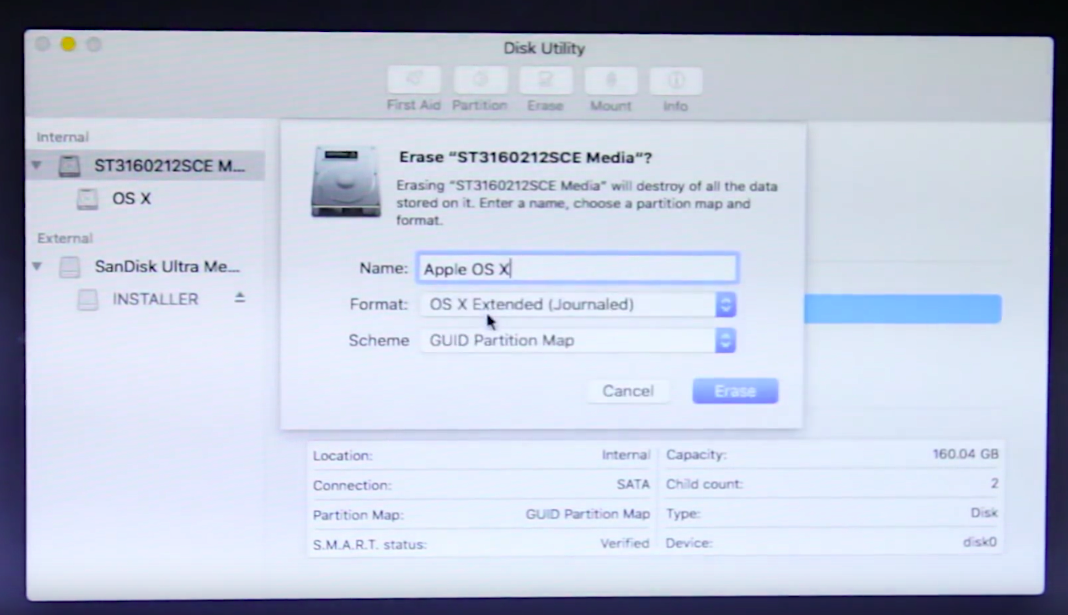Image resolution: width=1068 pixels, height=615 pixels.
Task: Click the hard drive image in Erase dialog
Action: click(346, 181)
